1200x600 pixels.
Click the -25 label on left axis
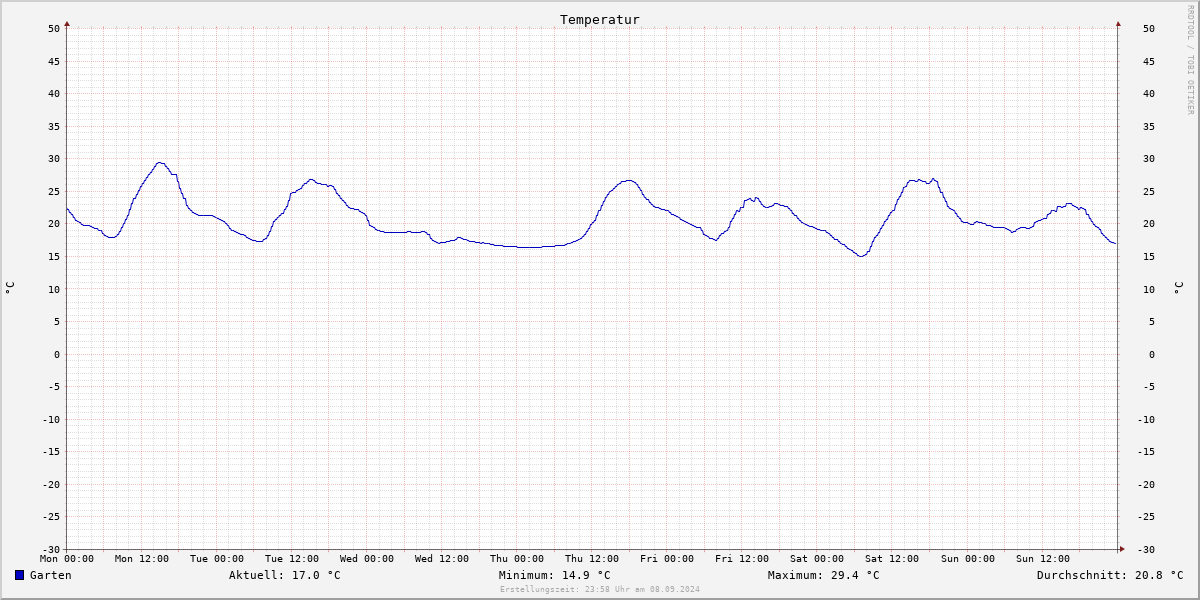coord(52,517)
